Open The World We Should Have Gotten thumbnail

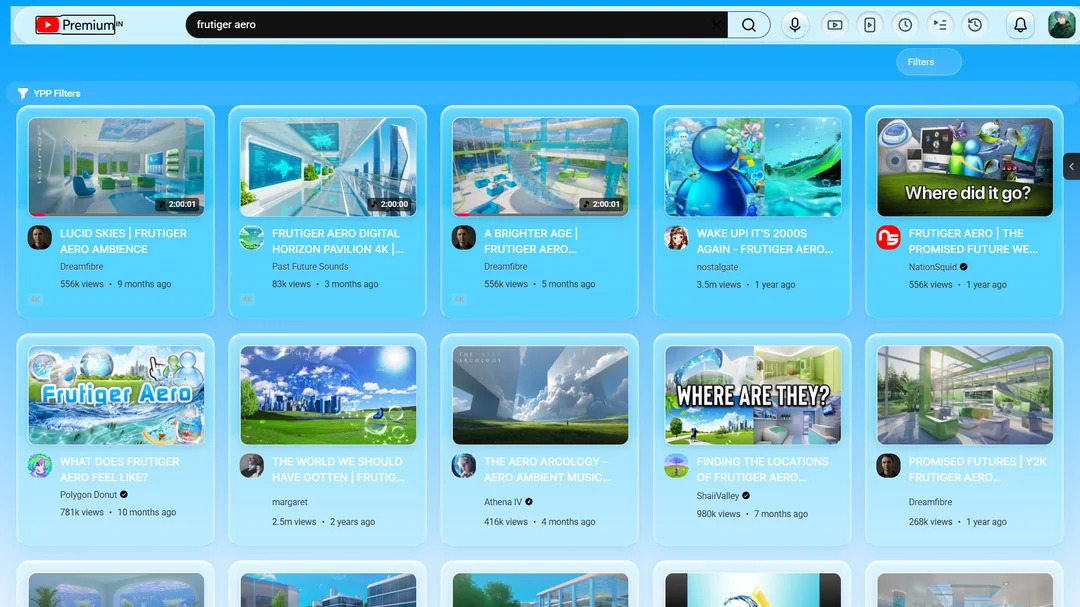(328, 395)
